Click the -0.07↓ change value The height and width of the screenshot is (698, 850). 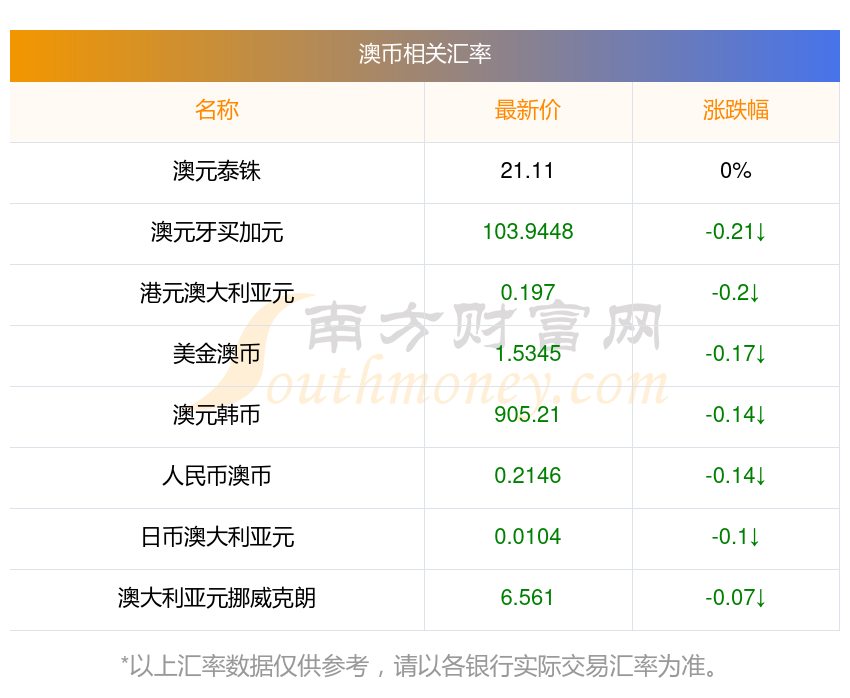pyautogui.click(x=736, y=598)
